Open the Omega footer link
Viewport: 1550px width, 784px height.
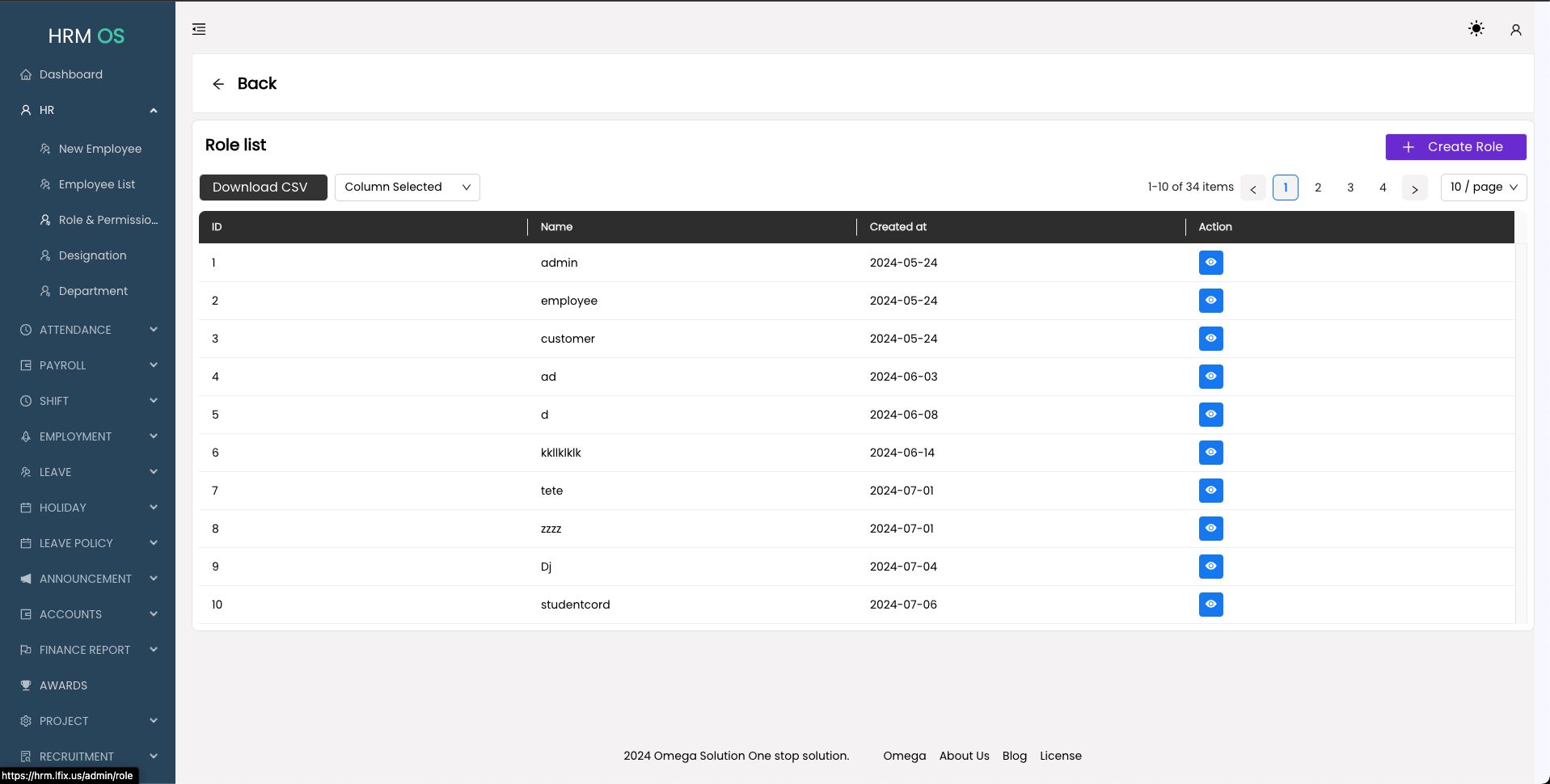click(904, 756)
